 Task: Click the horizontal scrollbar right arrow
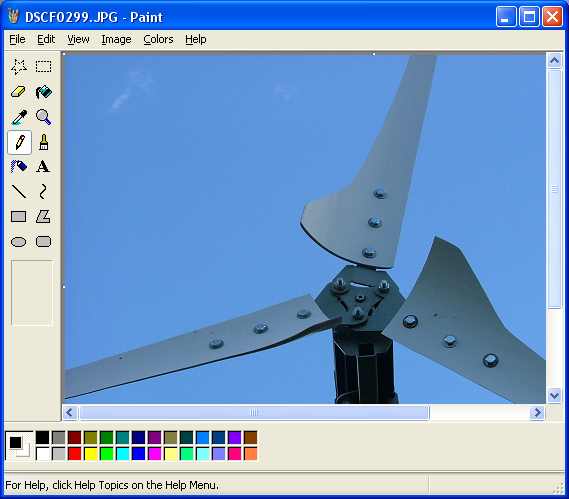537,413
